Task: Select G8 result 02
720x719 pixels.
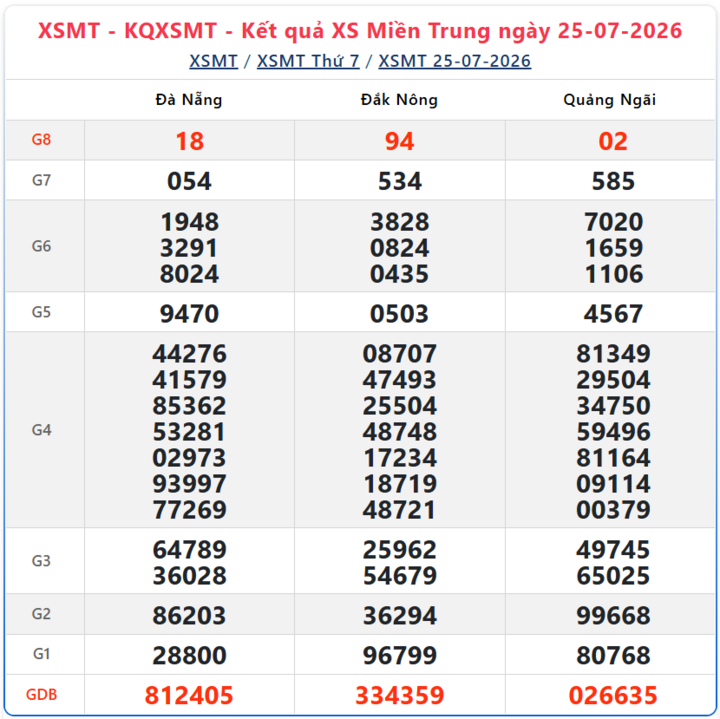Action: [613, 141]
